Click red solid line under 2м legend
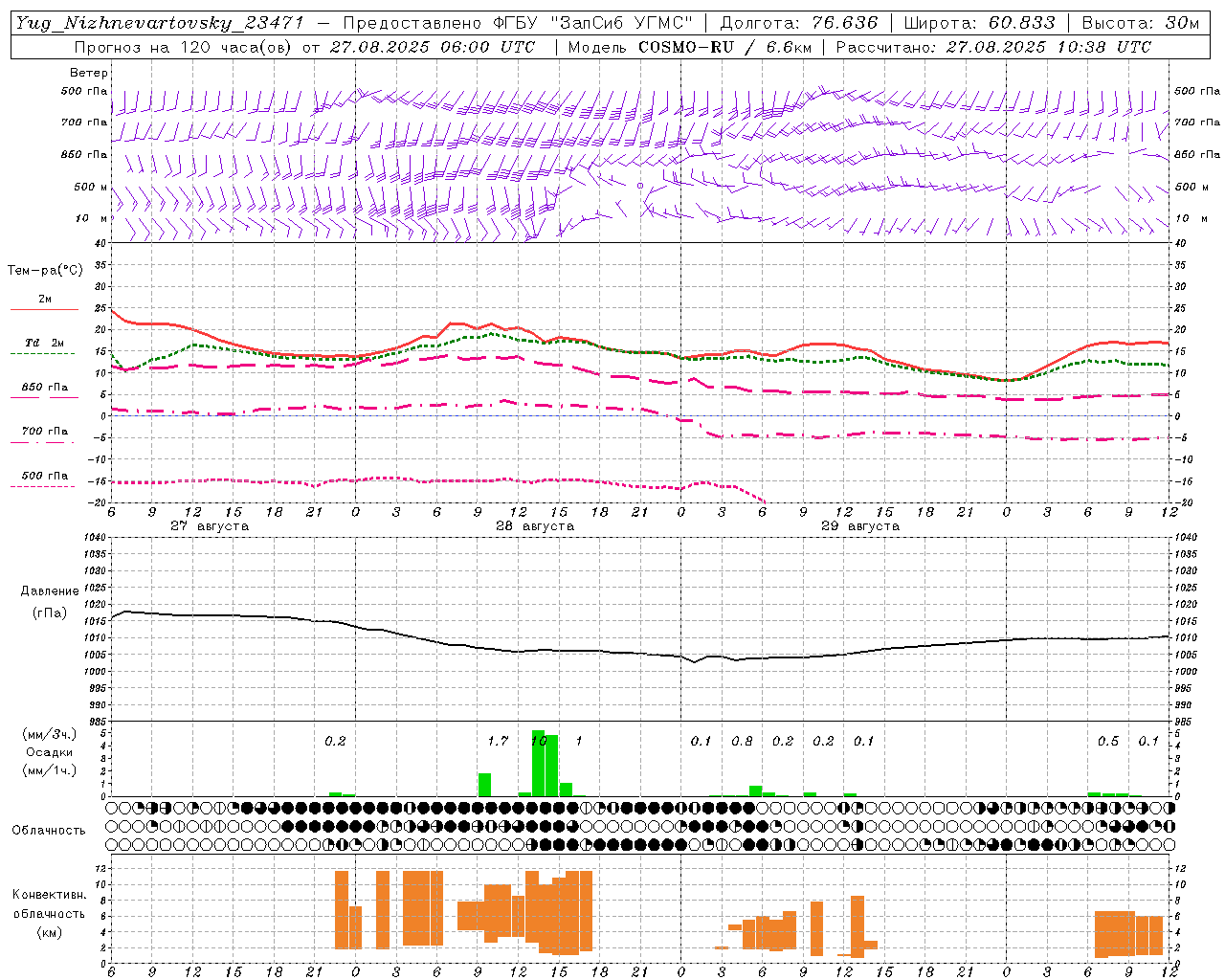 click(44, 309)
